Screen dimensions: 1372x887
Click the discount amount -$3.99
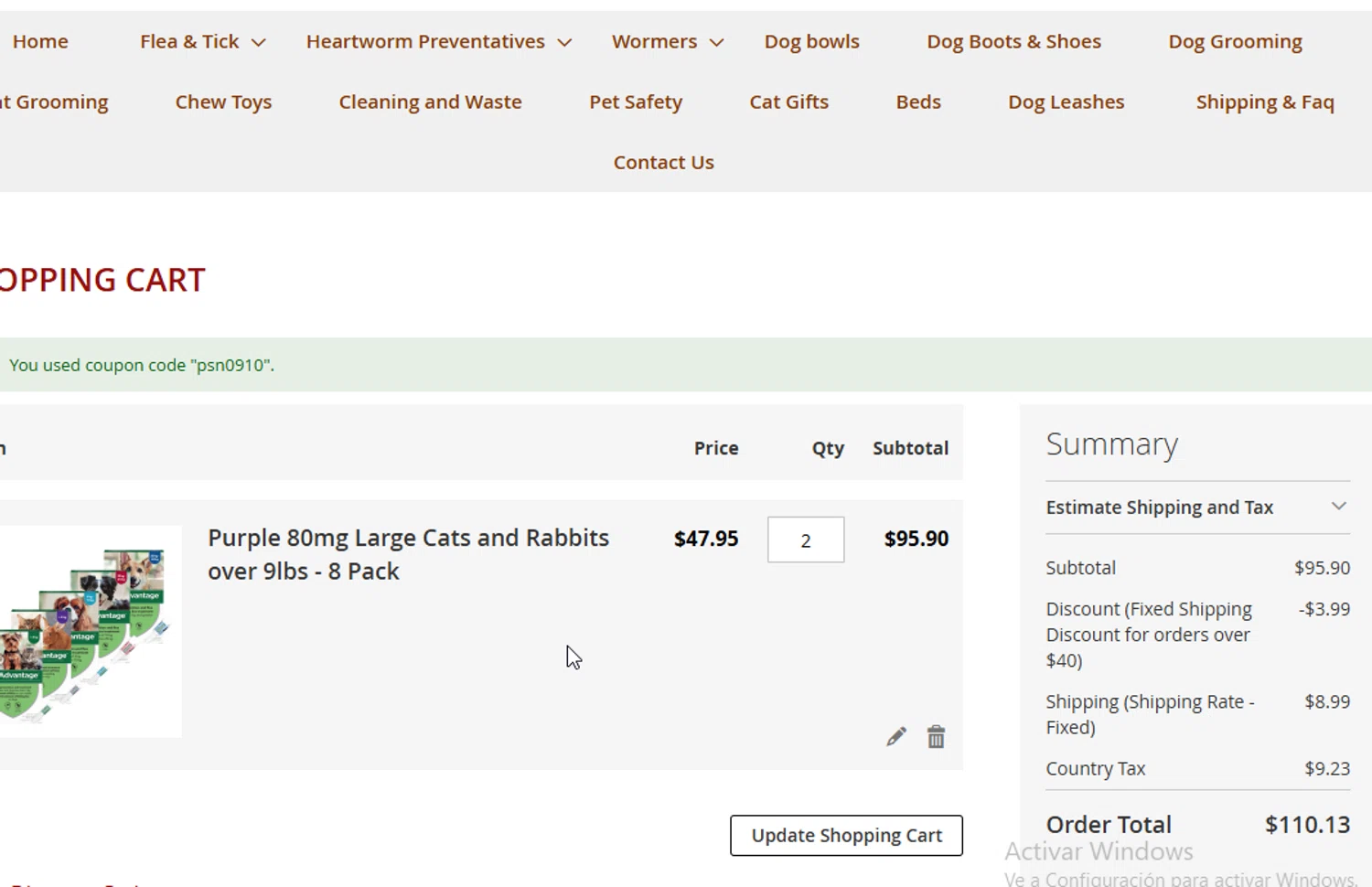(1324, 608)
